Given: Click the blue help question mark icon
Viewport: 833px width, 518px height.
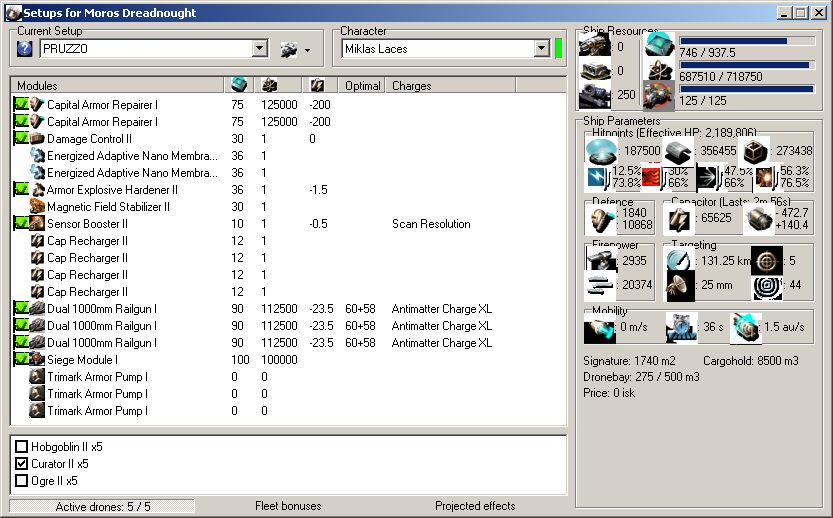Looking at the screenshot, I should [24, 49].
